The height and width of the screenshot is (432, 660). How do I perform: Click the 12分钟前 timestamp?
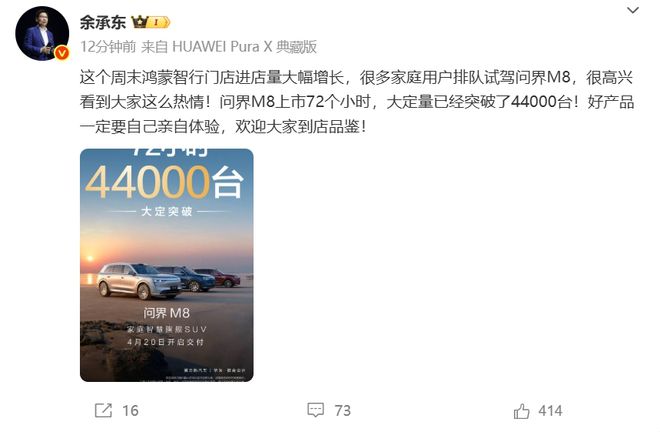[108, 47]
